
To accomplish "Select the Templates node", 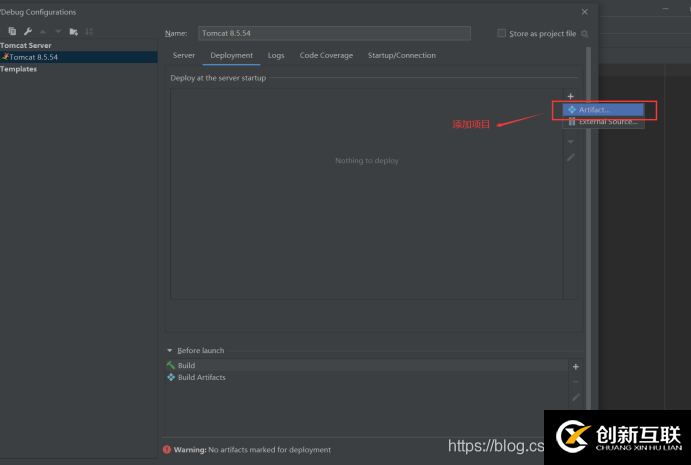I will tap(19, 69).
